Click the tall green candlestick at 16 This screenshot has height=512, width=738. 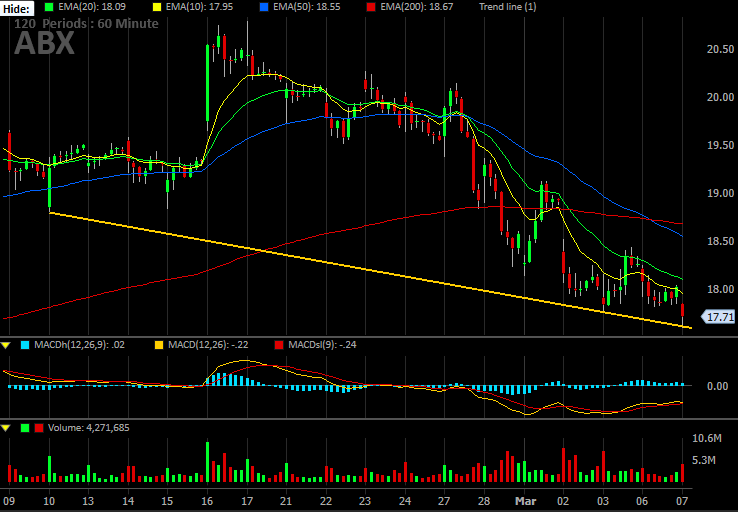[208, 83]
